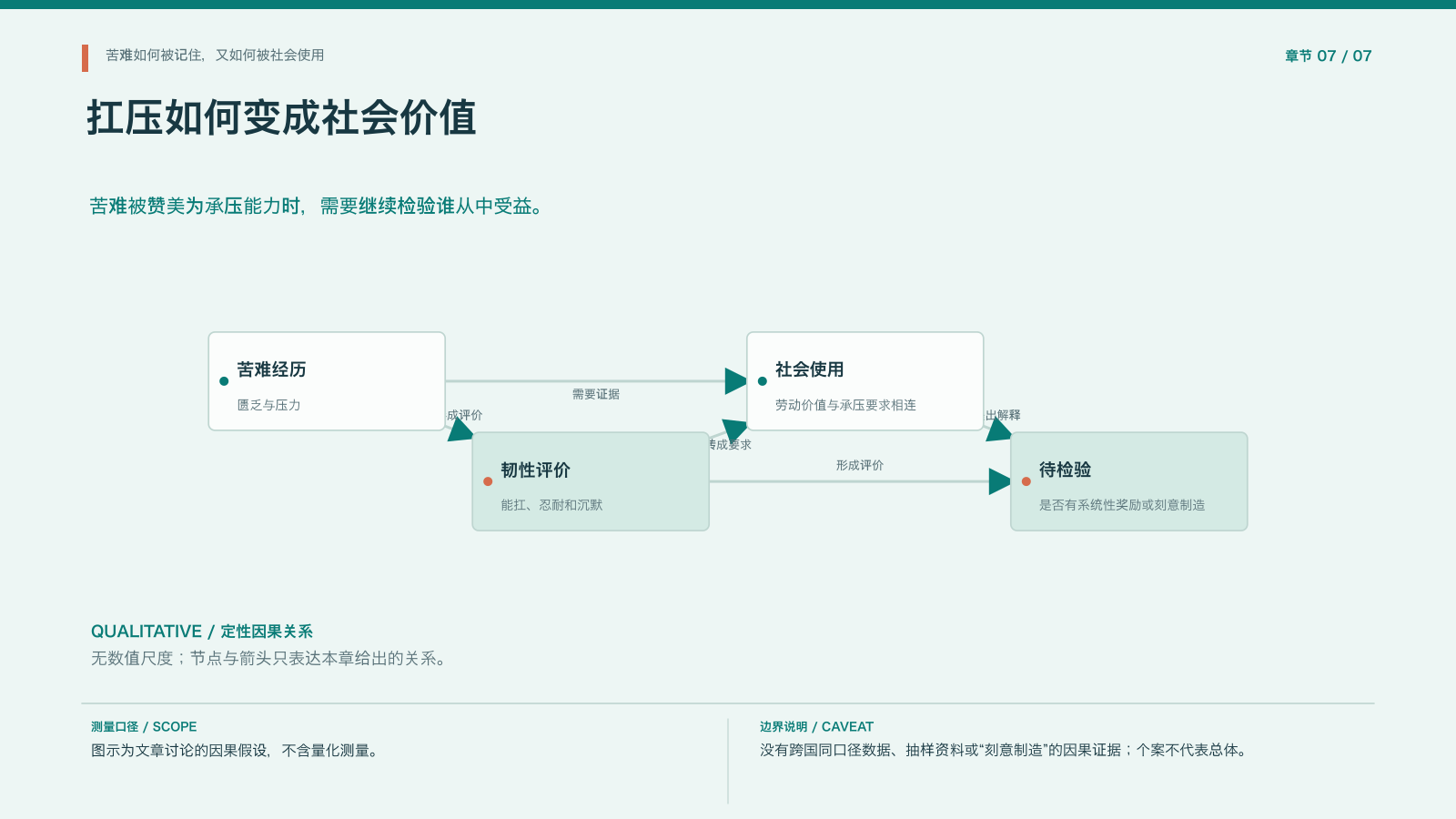This screenshot has width=1456, height=819.
Task: Select the 韧性评价 node box
Action: (x=591, y=481)
